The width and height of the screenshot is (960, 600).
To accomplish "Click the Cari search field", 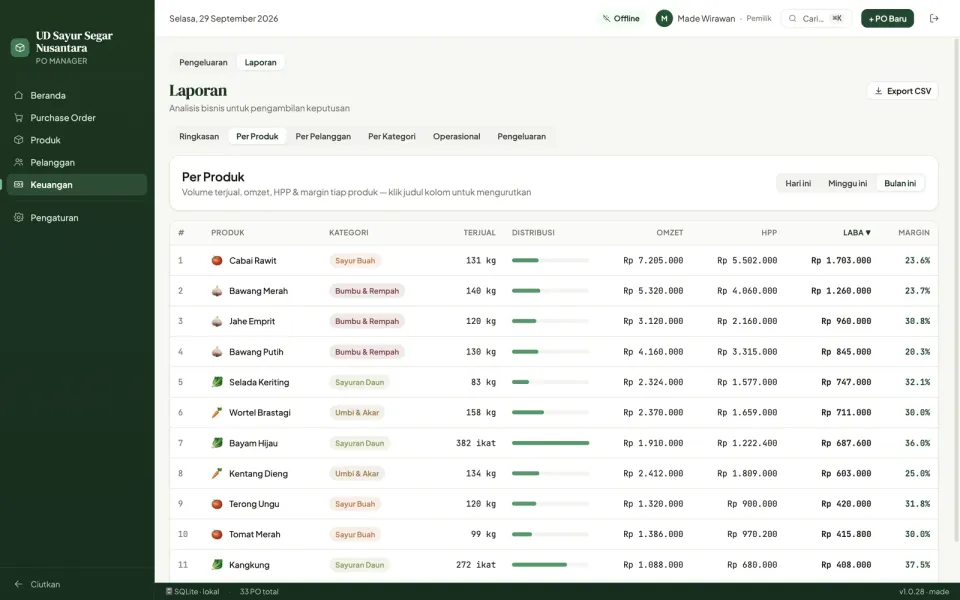I will click(x=816, y=18).
